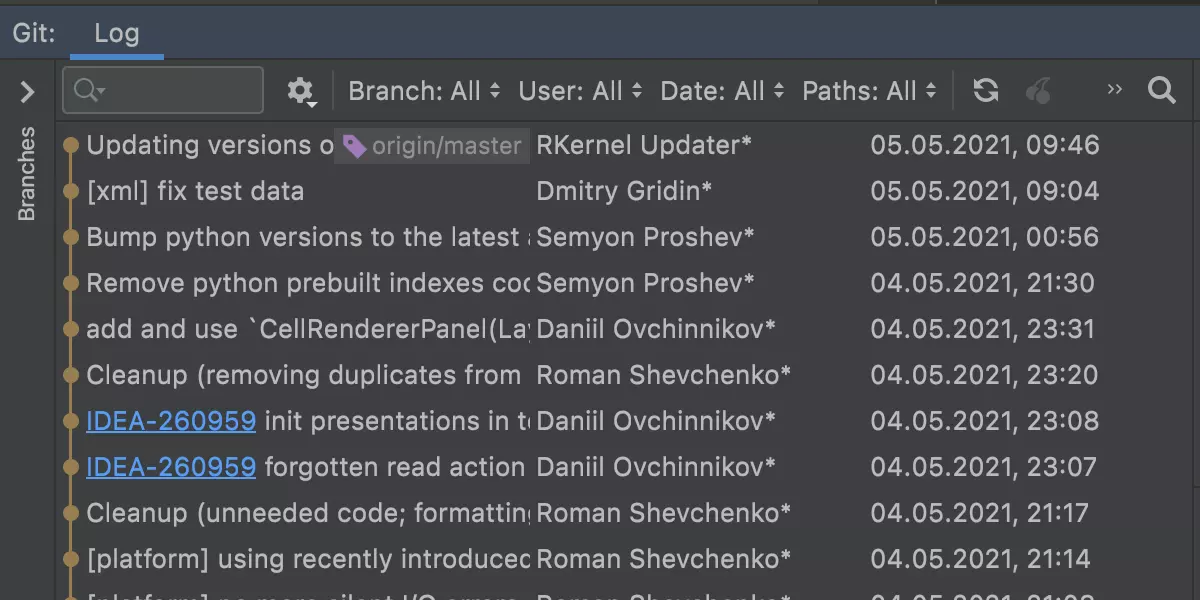
Task: Open the Branch: All filter dropdown
Action: 424,91
